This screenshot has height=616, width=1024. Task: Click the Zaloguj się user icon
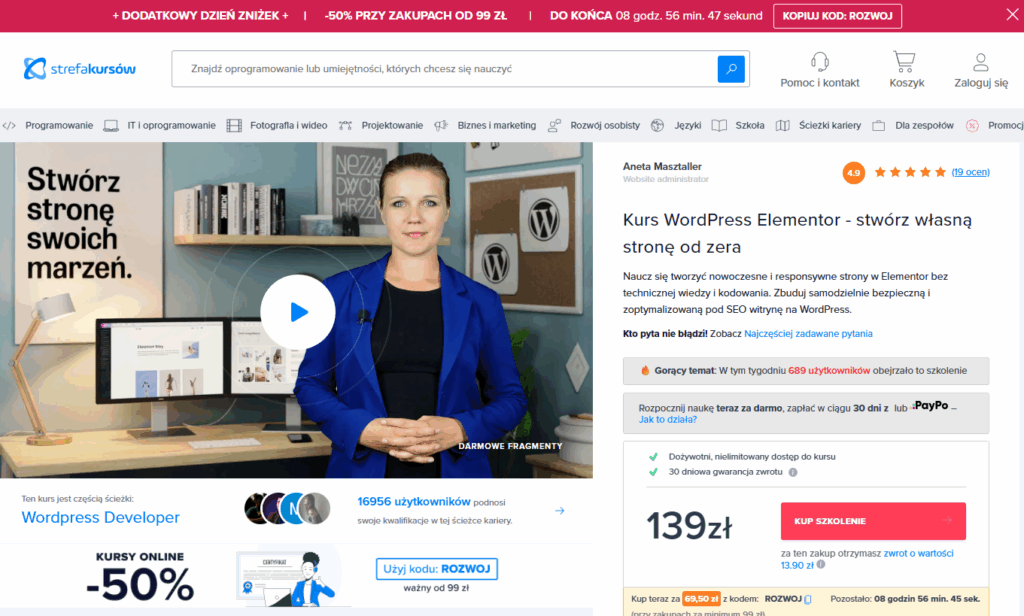click(980, 62)
